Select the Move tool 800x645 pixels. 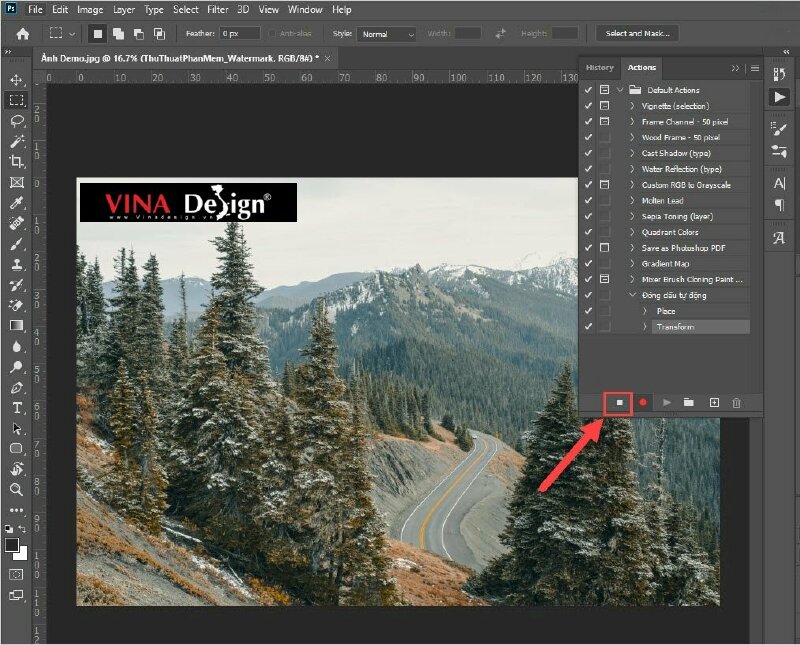click(17, 80)
